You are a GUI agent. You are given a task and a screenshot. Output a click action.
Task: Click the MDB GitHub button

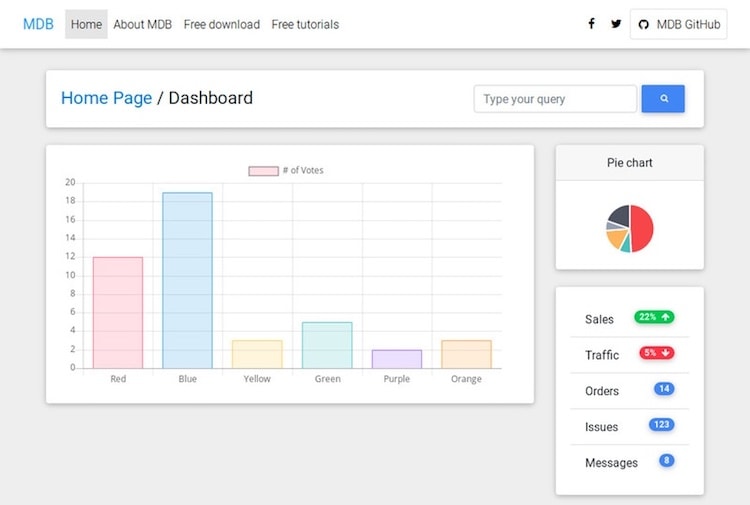click(x=678, y=24)
